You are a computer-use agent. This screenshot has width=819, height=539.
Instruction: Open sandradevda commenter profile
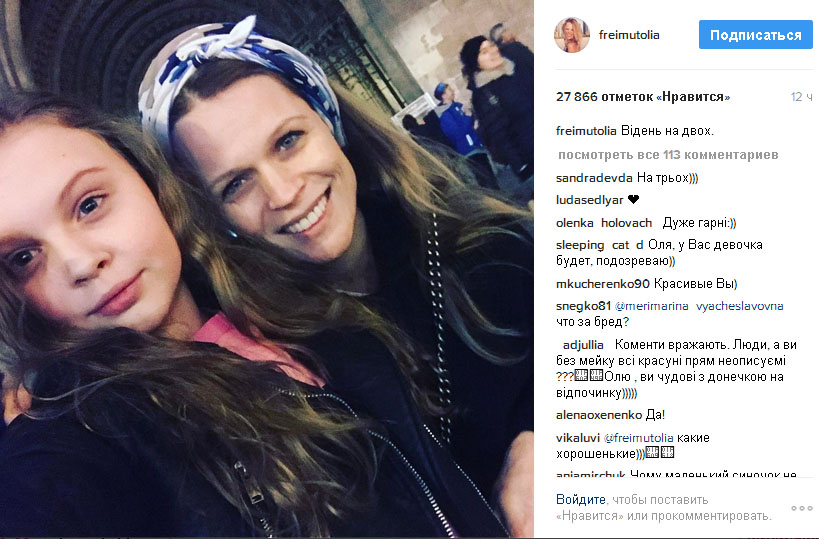594,178
